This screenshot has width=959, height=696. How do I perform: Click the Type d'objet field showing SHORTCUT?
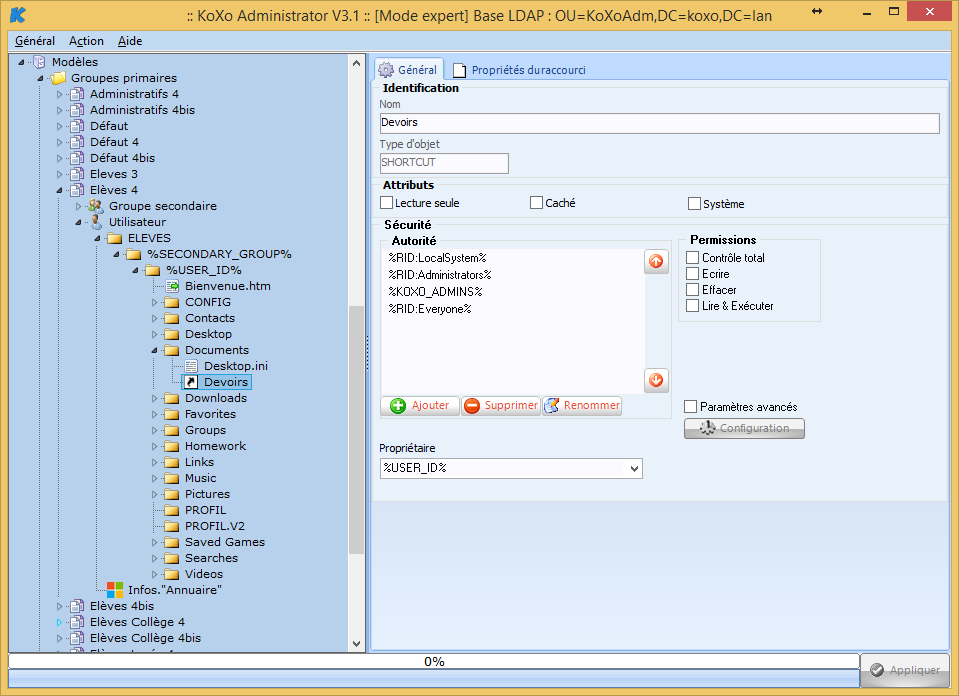(444, 163)
